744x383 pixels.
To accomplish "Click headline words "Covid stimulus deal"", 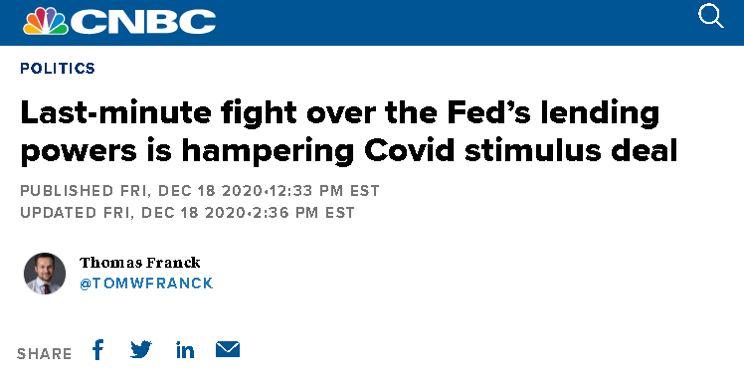I will click(x=521, y=150).
